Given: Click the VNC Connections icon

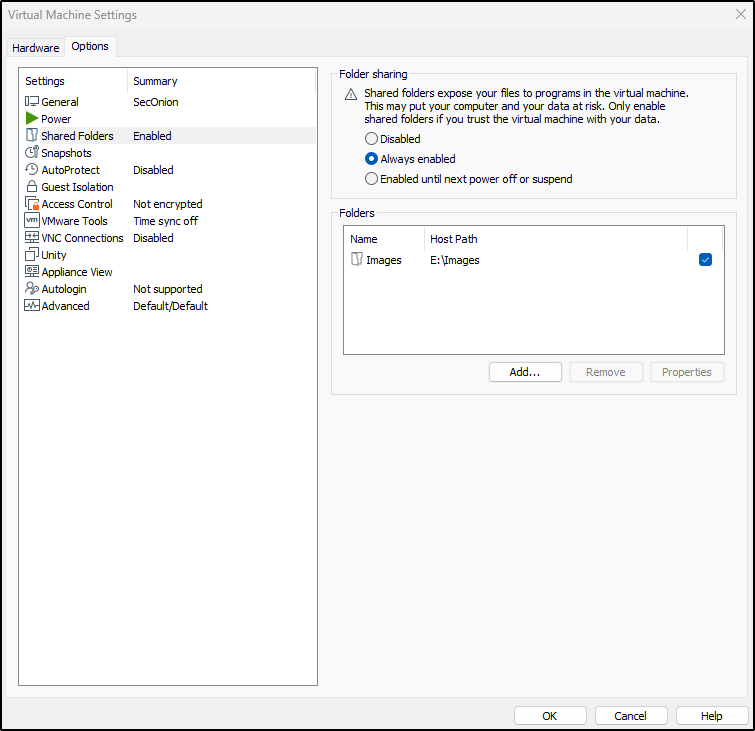Looking at the screenshot, I should 32,238.
